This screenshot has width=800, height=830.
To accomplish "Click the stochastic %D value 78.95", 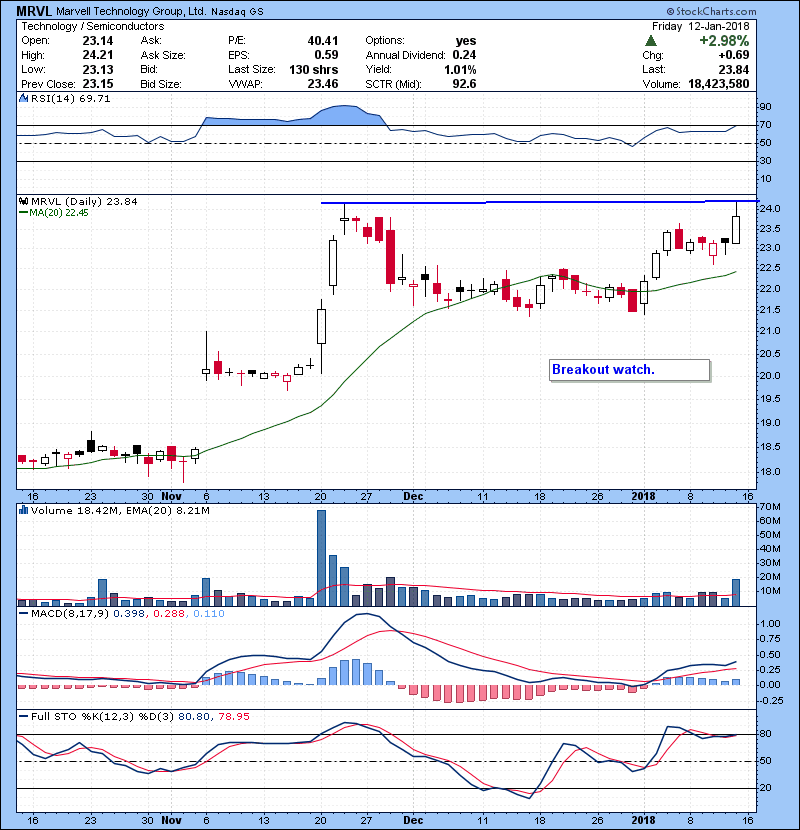I will (233, 717).
